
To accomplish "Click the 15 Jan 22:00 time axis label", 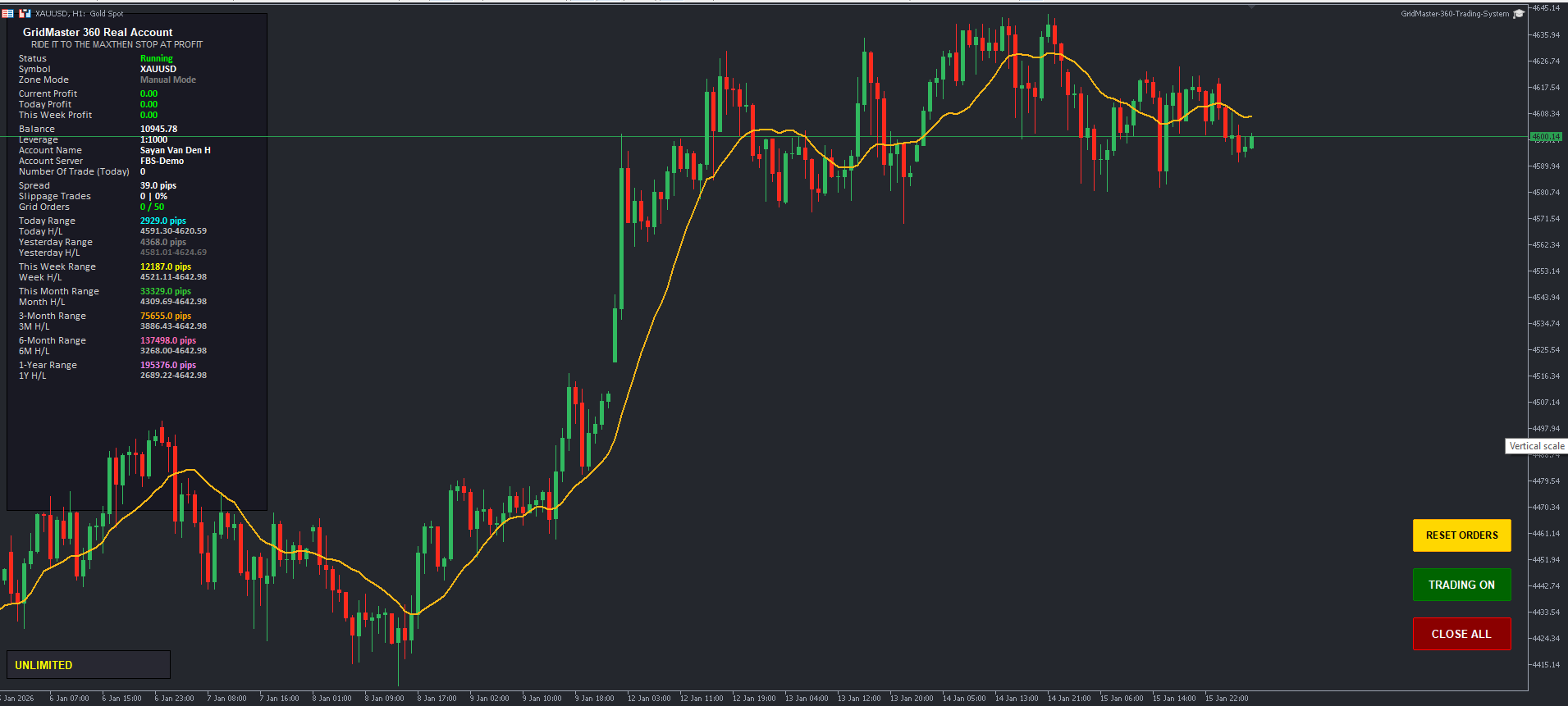I will [x=1227, y=699].
